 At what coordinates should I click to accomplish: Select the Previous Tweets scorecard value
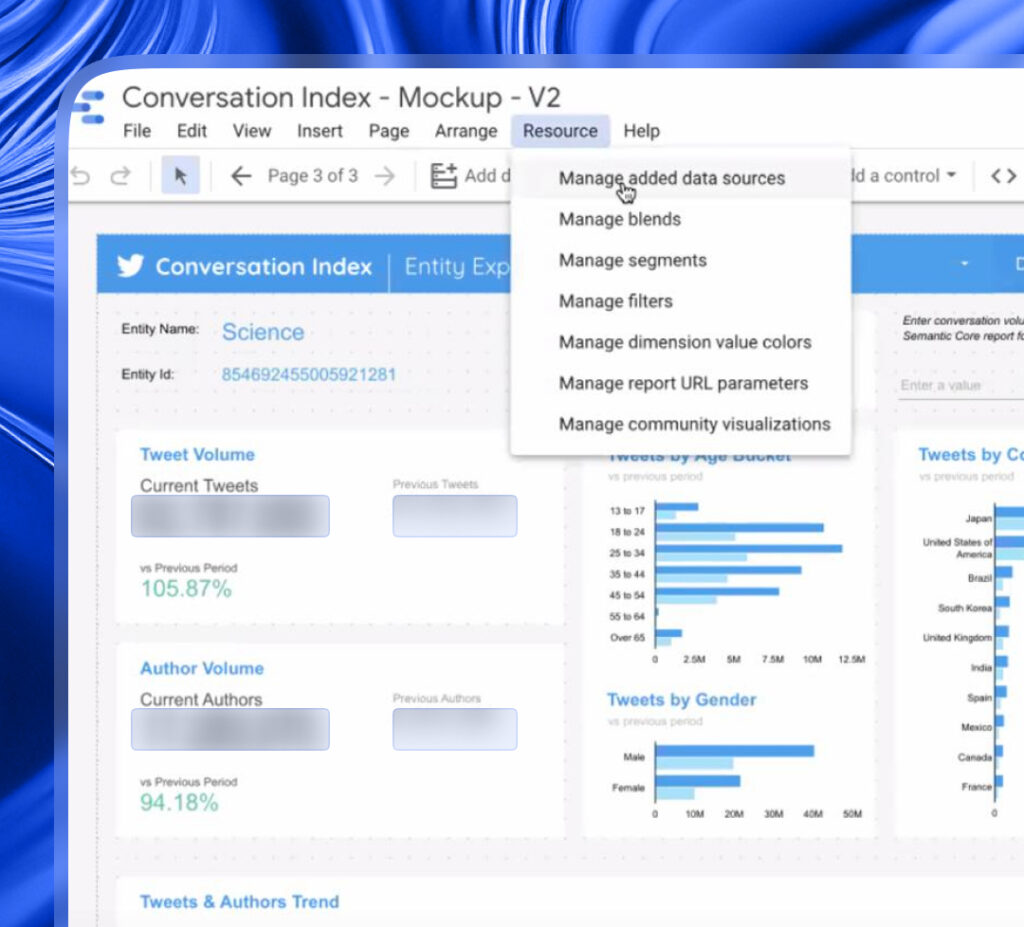coord(455,516)
